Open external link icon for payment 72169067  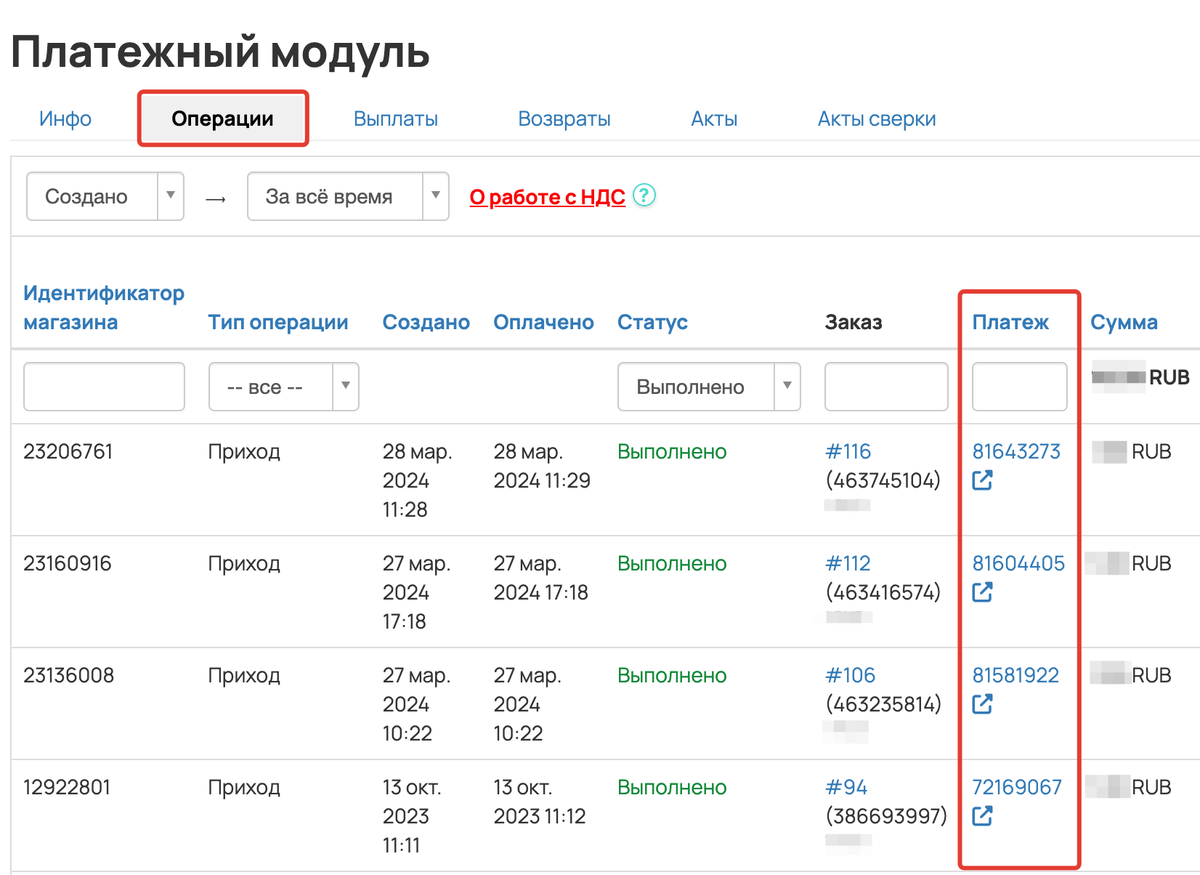click(983, 816)
